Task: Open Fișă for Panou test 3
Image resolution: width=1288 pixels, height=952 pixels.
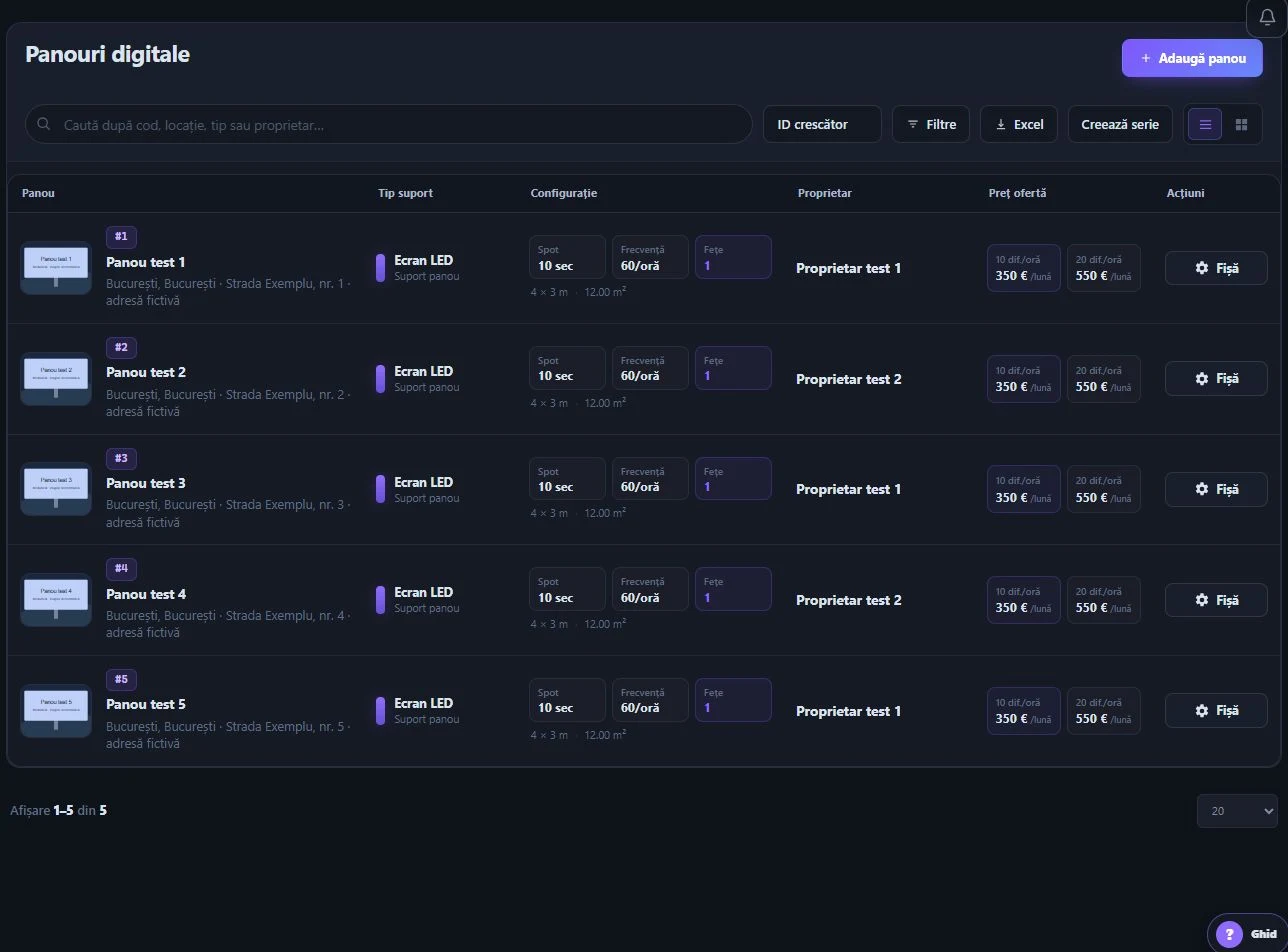Action: [x=1216, y=489]
